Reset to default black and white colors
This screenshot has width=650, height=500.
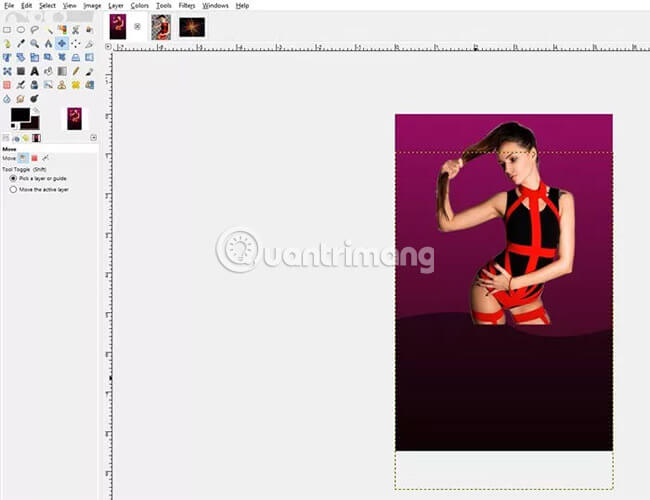click(x=14, y=126)
